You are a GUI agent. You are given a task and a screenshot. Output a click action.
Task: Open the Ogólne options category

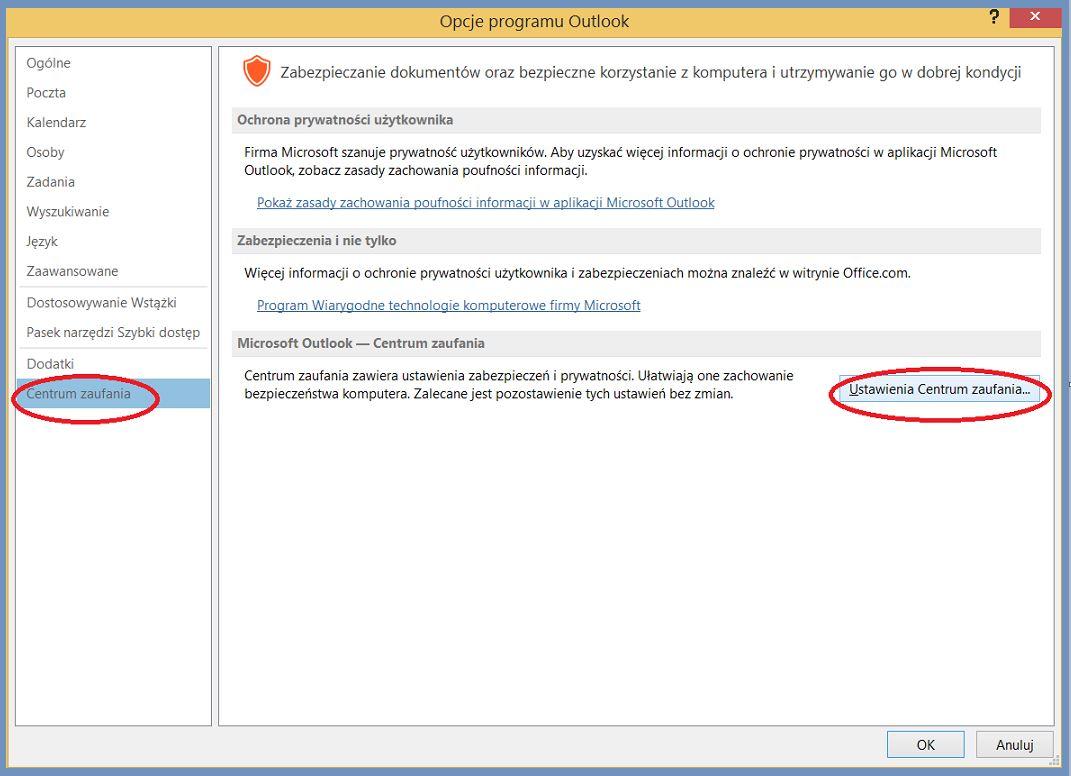pyautogui.click(x=113, y=63)
